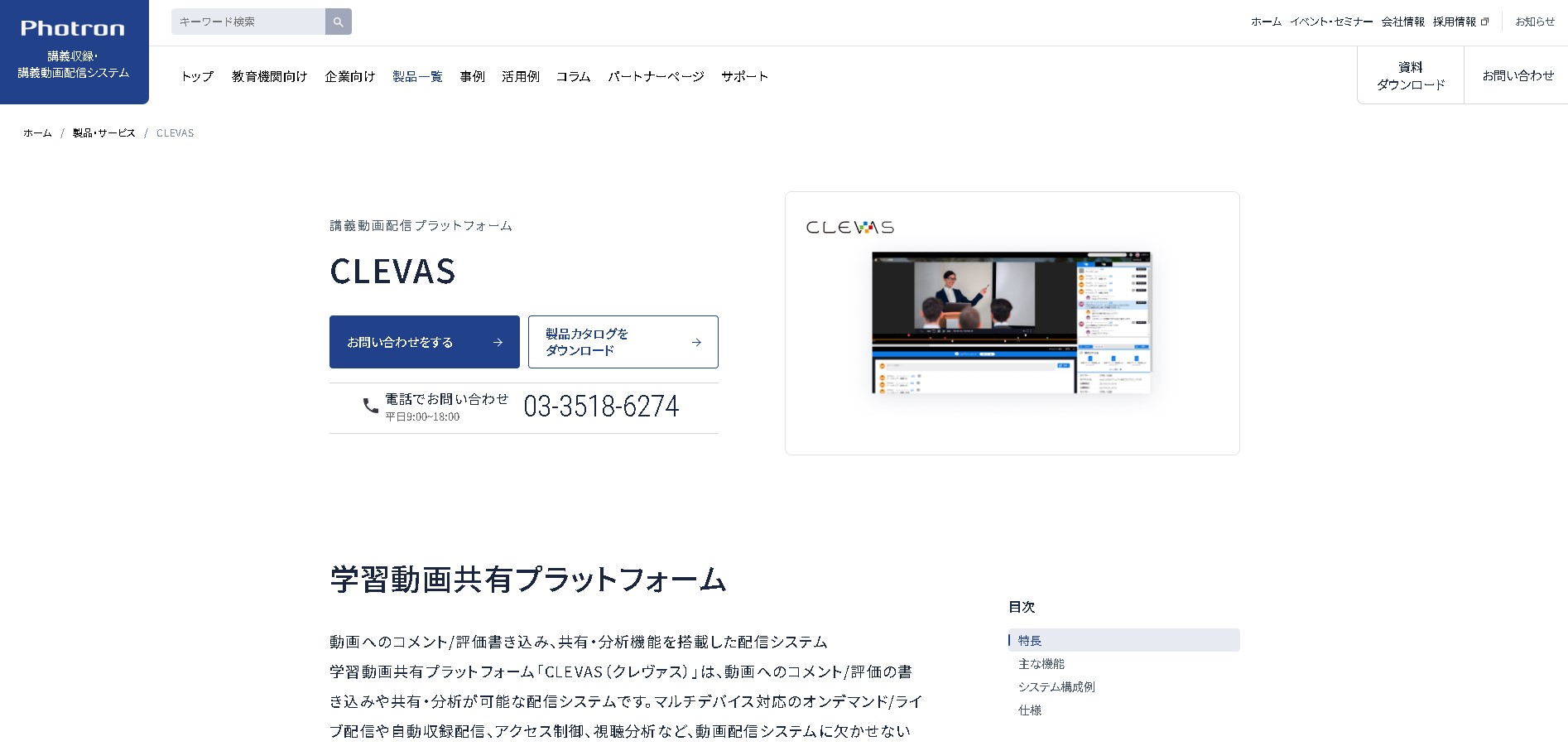Screen dimensions: 1568x746
Task: Click CLEVAS text in the breadcrumb
Action: (175, 132)
